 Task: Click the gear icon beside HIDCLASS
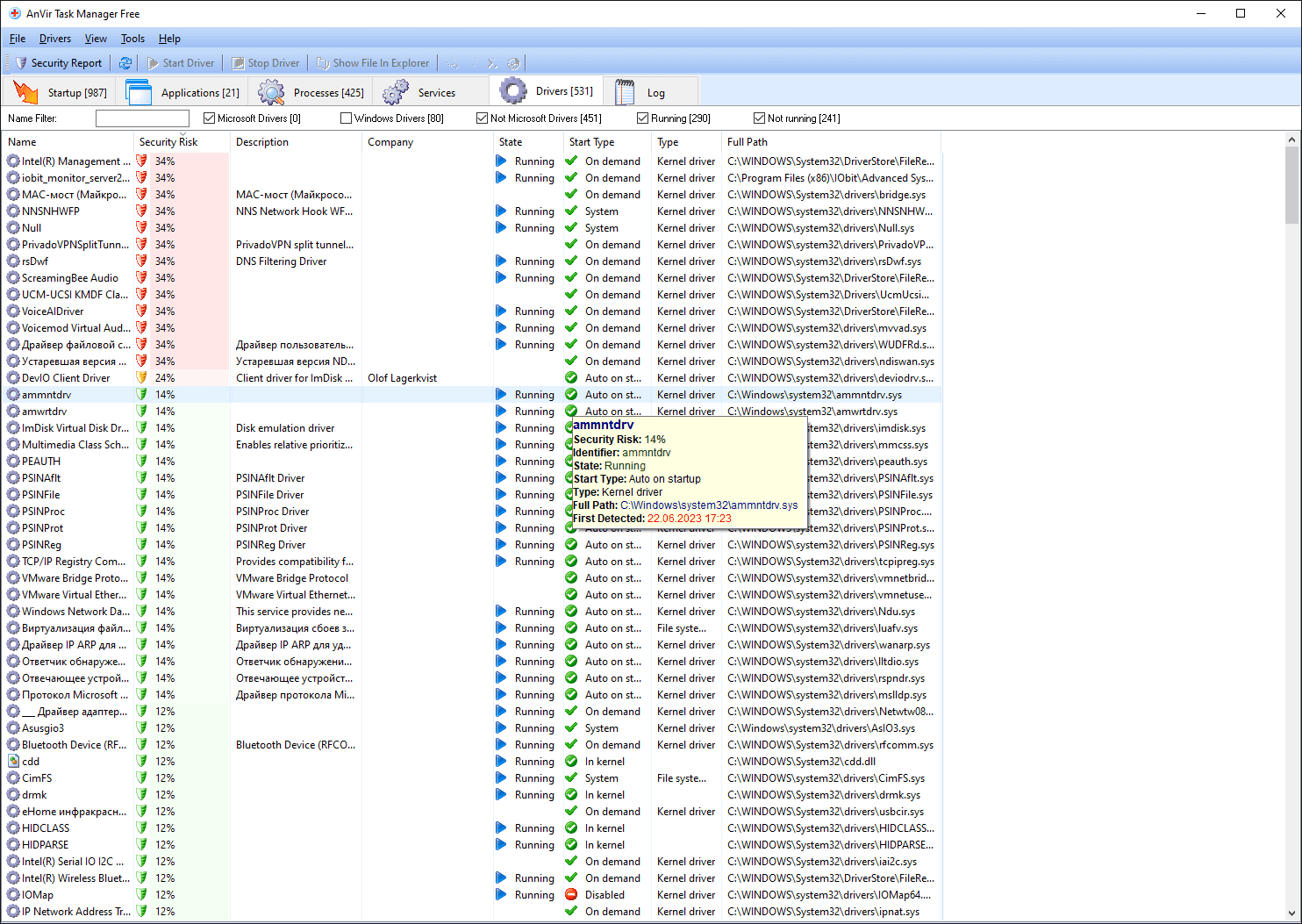point(13,828)
